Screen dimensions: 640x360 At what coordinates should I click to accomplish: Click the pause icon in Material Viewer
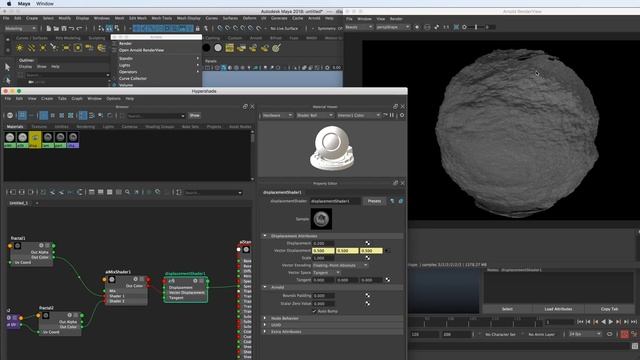(392, 116)
